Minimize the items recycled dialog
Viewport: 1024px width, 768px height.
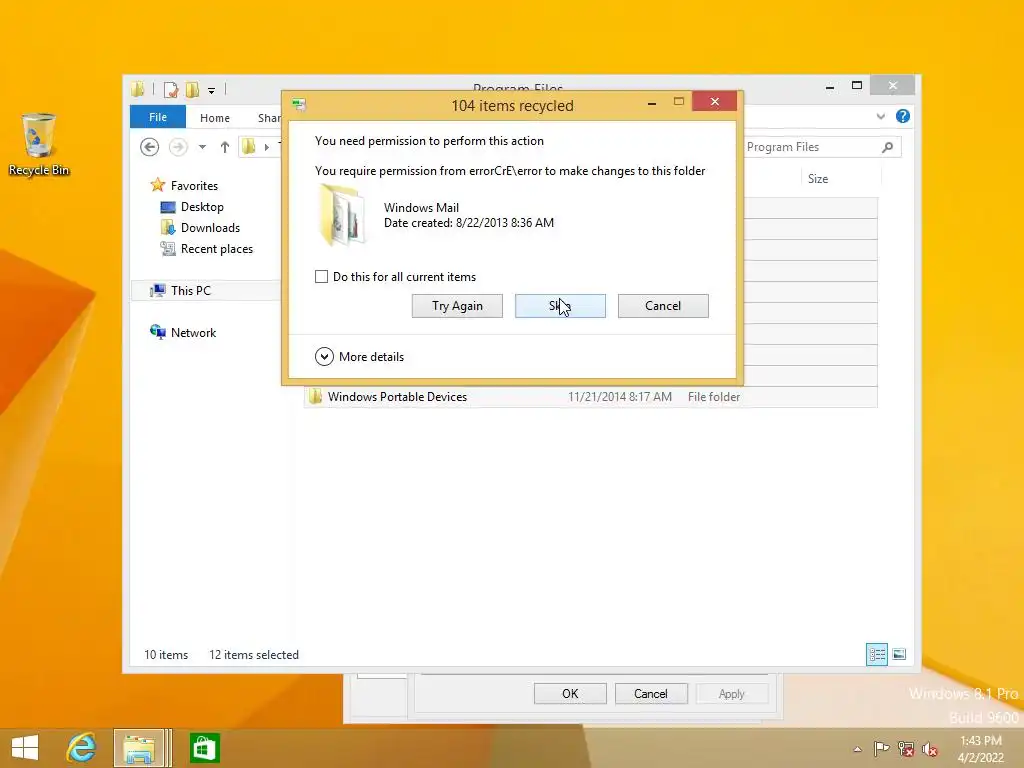(651, 103)
